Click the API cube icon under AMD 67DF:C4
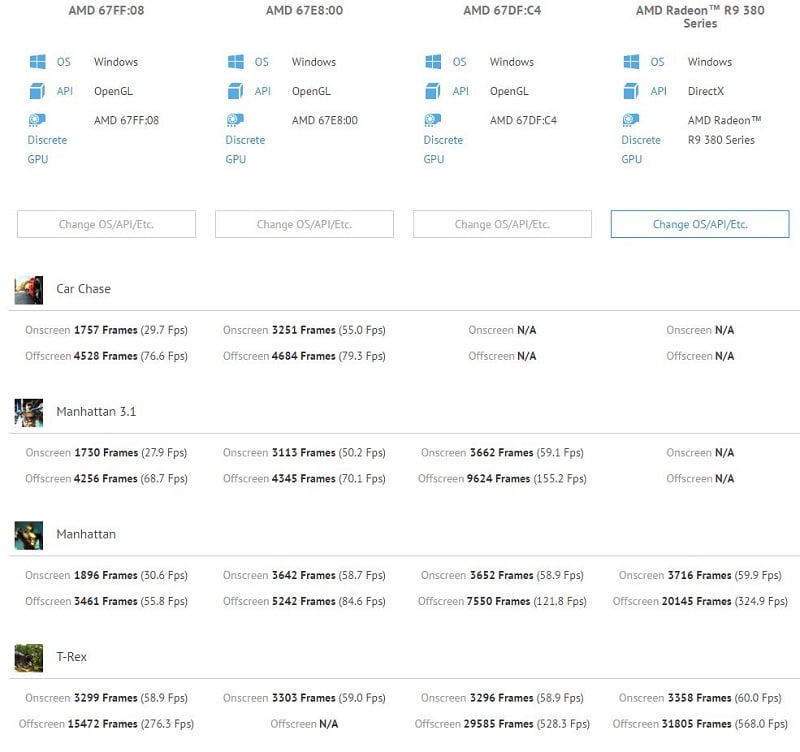 [433, 91]
